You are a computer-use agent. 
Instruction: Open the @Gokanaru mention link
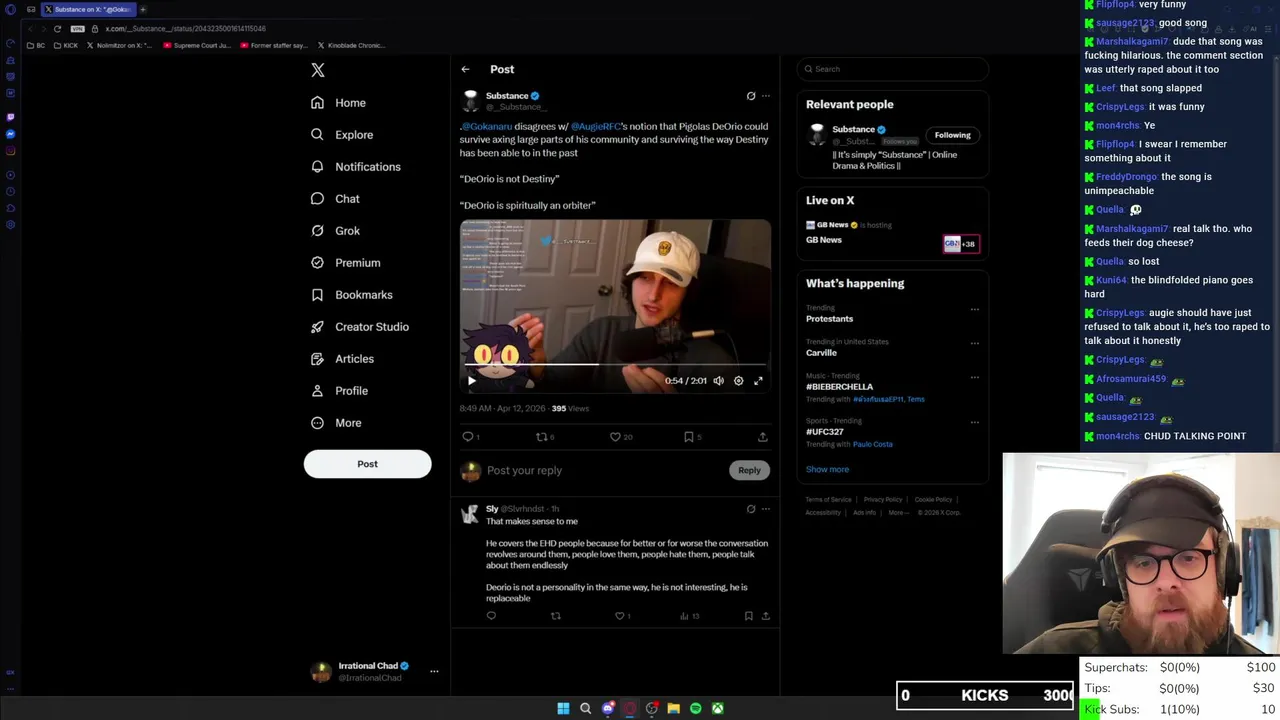(487, 127)
